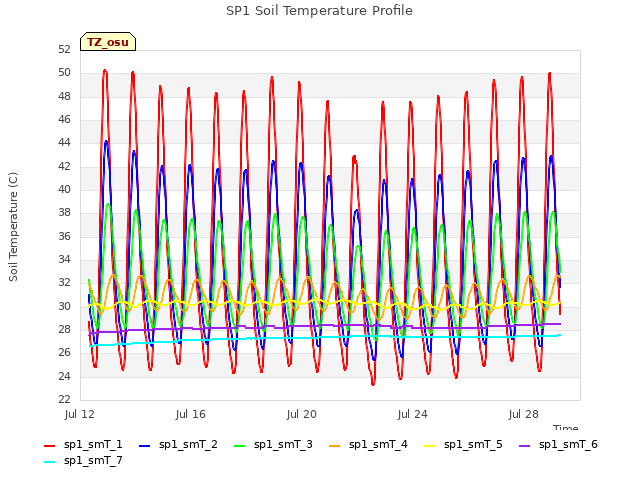Image resolution: width=640 pixels, height=480 pixels.
Task: Click the 36 y-axis tick label
Action: point(64,236)
